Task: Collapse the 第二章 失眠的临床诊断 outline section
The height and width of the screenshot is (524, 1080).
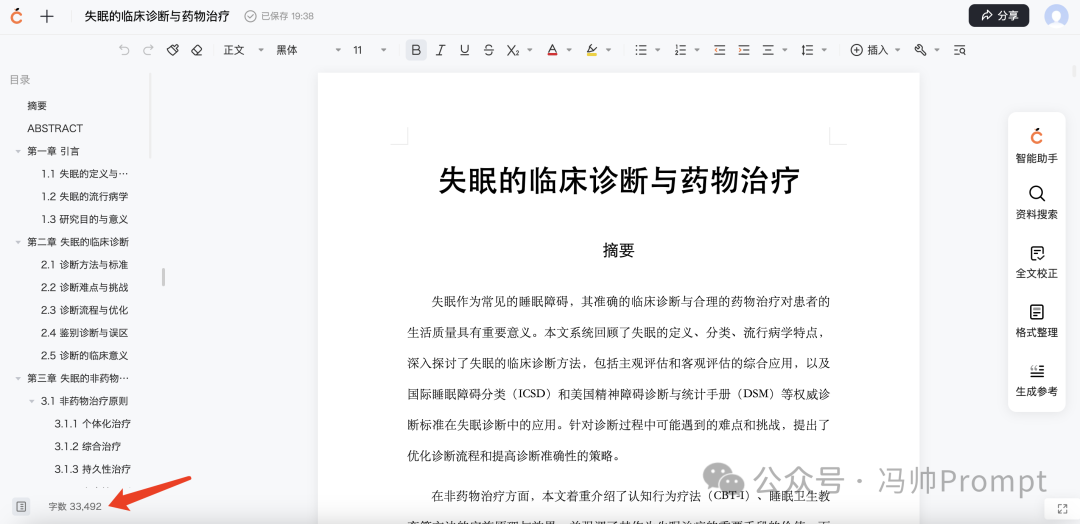Action: click(x=18, y=242)
